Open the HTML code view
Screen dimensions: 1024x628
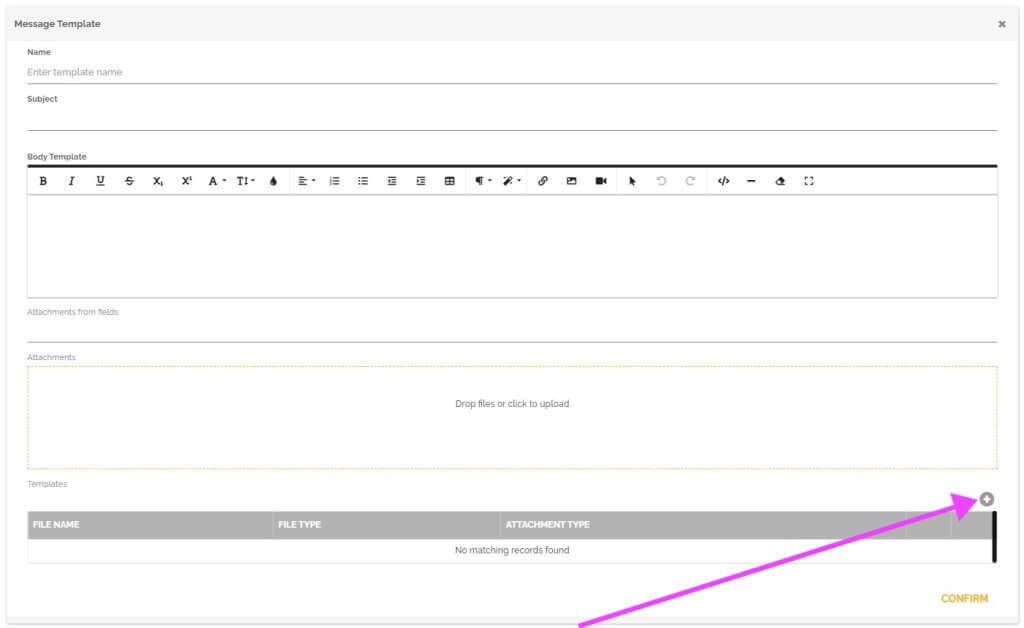click(x=721, y=180)
